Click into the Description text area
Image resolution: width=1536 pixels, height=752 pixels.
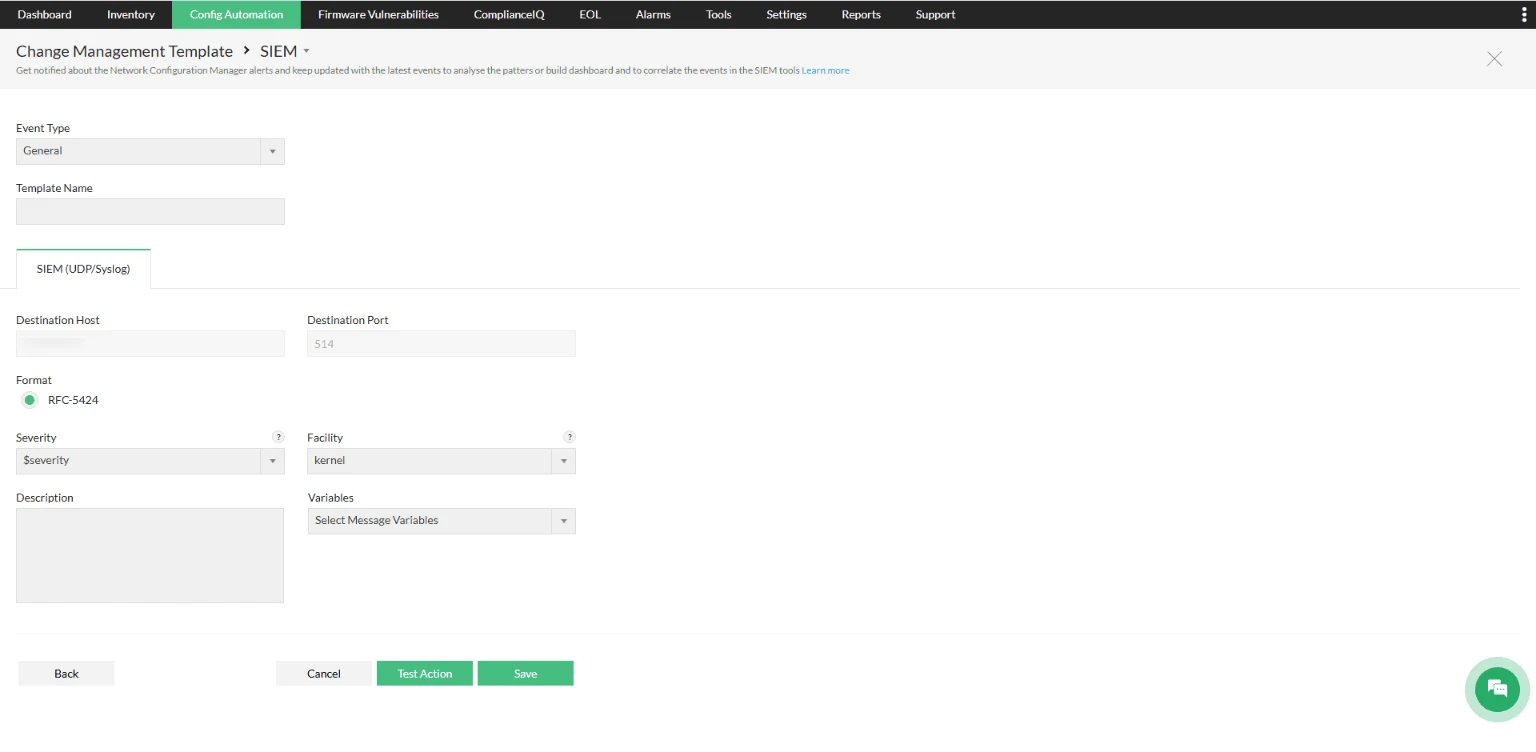click(150, 555)
